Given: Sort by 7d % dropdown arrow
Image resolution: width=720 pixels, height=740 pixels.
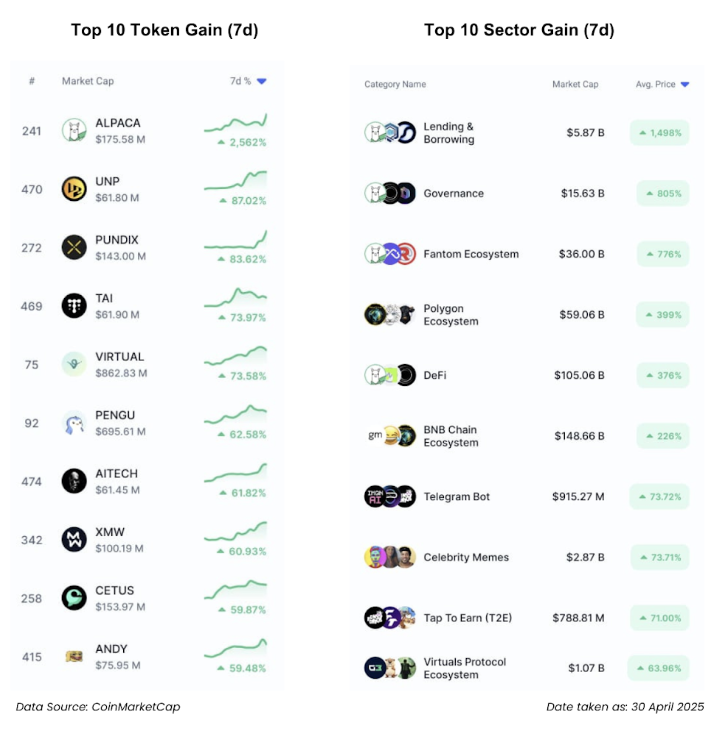Looking at the screenshot, I should (x=261, y=81).
